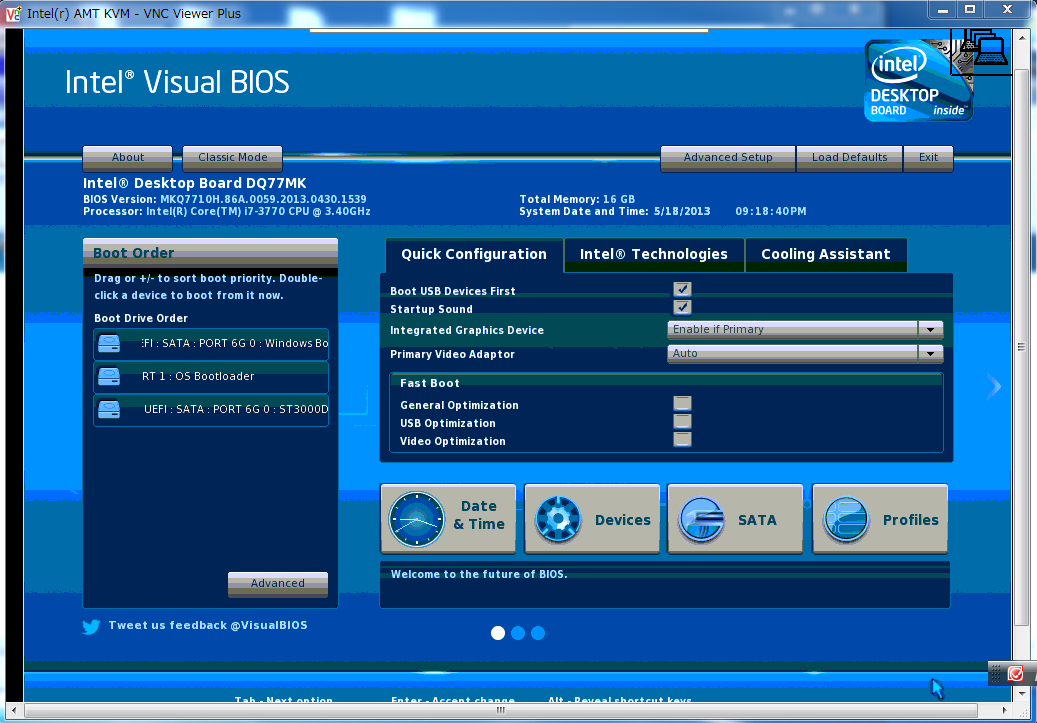Click the system time 09:18:40PM

(770, 212)
